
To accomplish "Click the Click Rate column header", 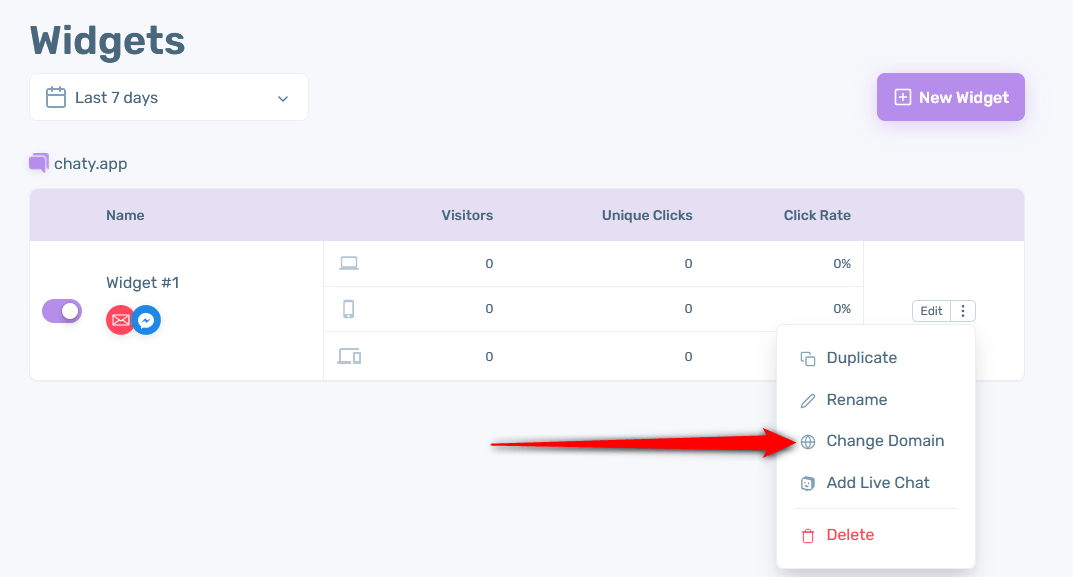I will 817,215.
